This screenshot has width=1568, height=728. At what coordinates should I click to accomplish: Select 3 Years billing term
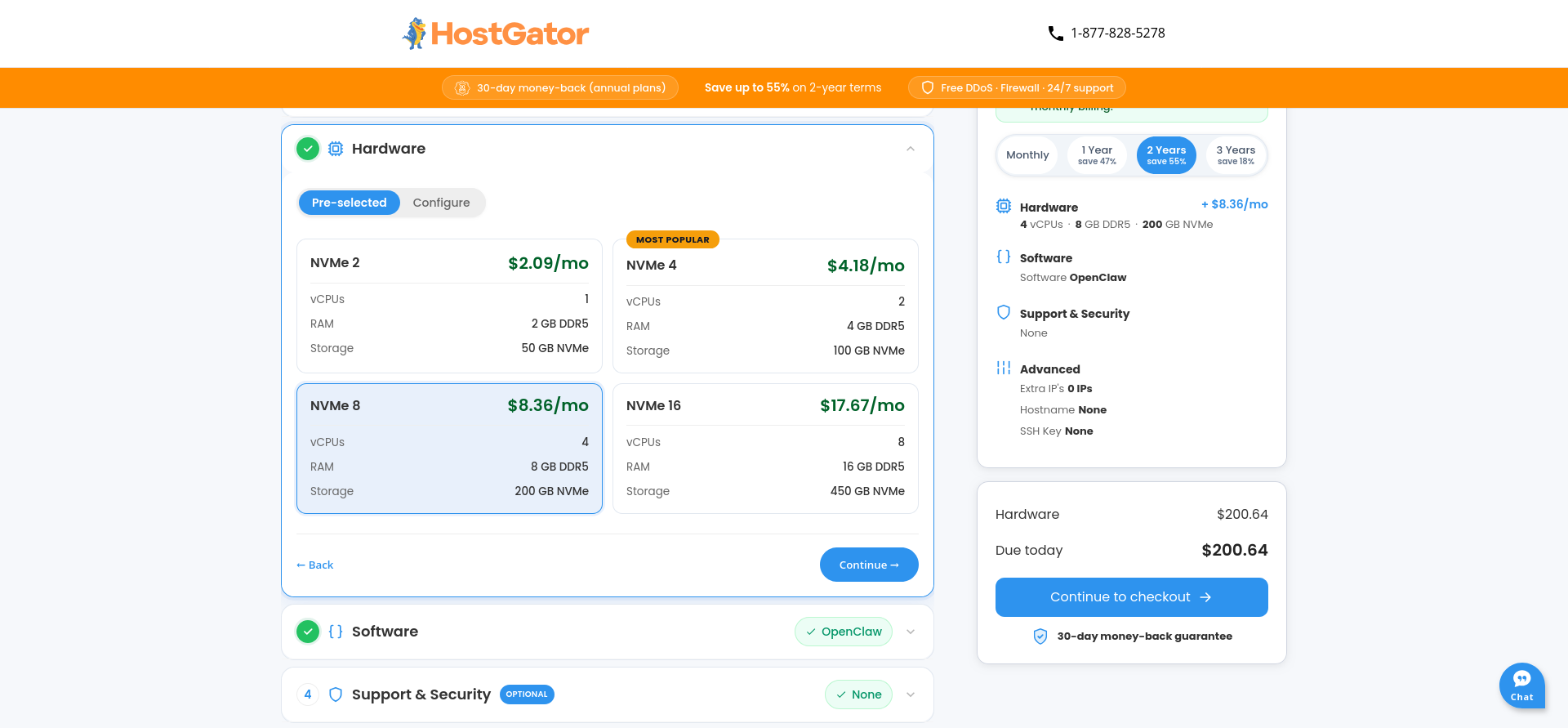pyautogui.click(x=1236, y=155)
